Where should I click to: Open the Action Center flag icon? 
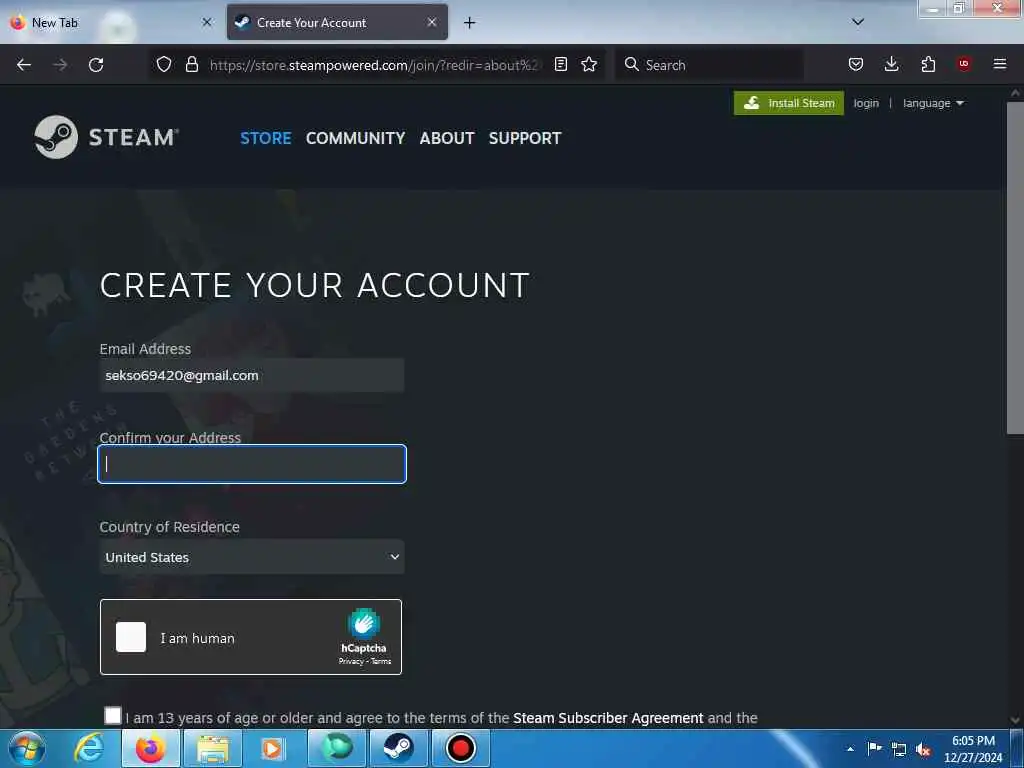tap(874, 748)
